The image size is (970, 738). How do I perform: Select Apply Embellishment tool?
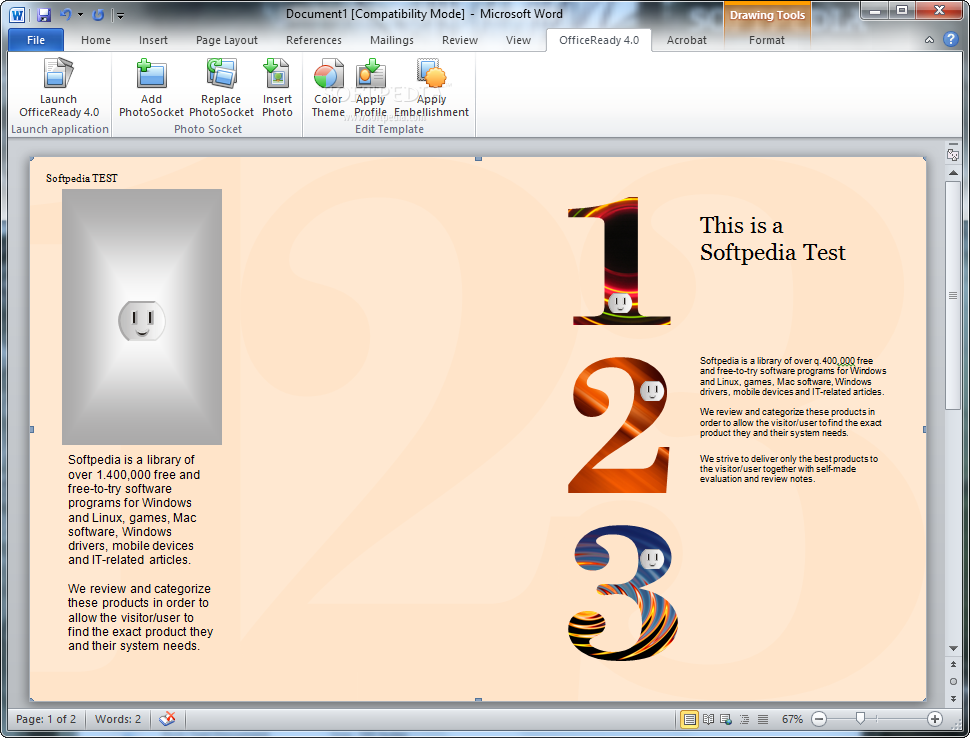coord(431,88)
